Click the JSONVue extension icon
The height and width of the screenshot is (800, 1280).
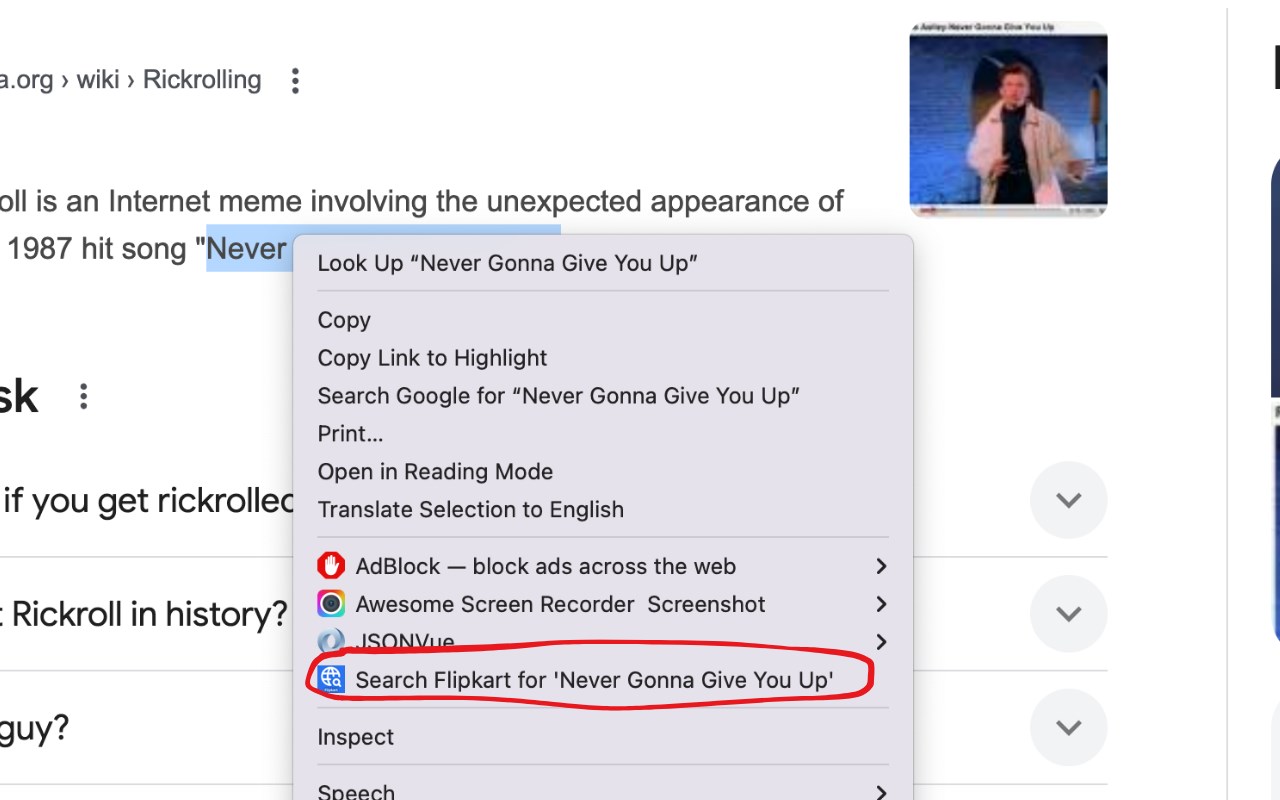click(x=331, y=641)
